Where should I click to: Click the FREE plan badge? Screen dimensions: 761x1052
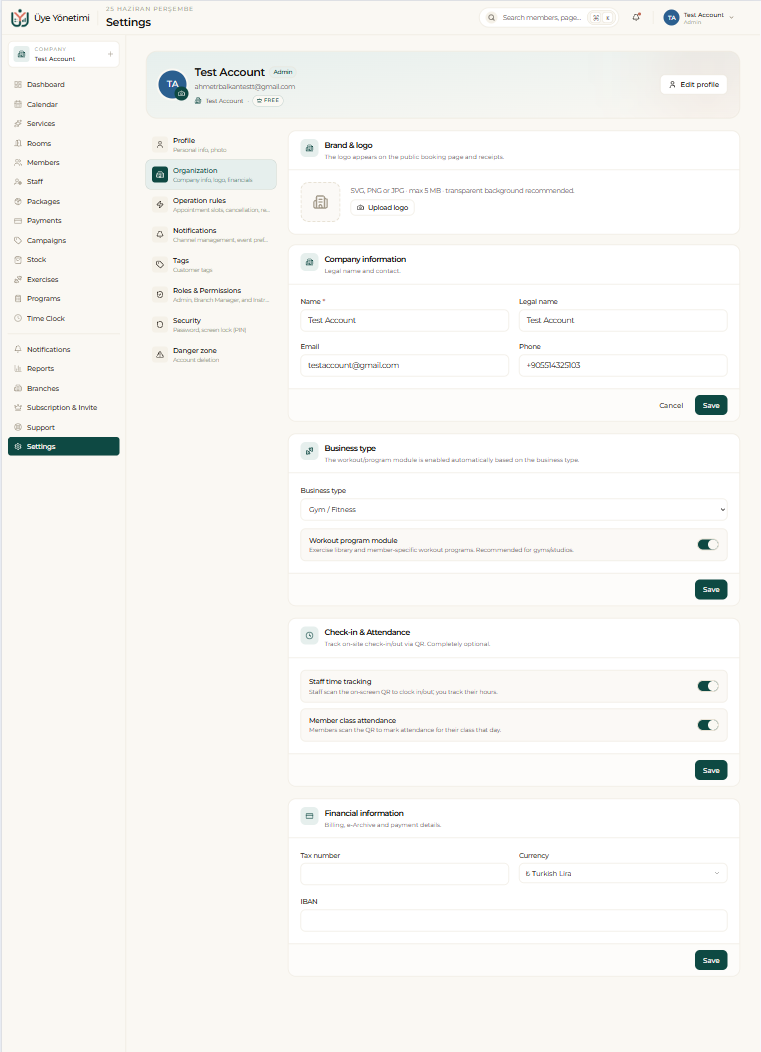268,101
